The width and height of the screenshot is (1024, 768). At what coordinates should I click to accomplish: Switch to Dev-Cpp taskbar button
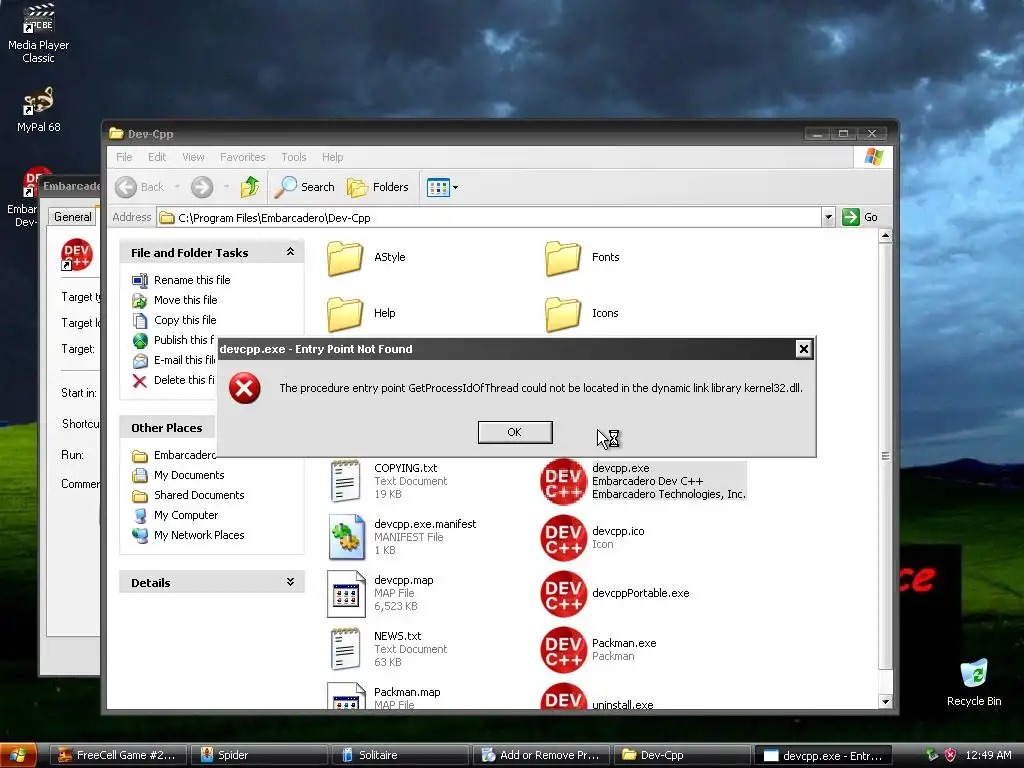(x=683, y=756)
